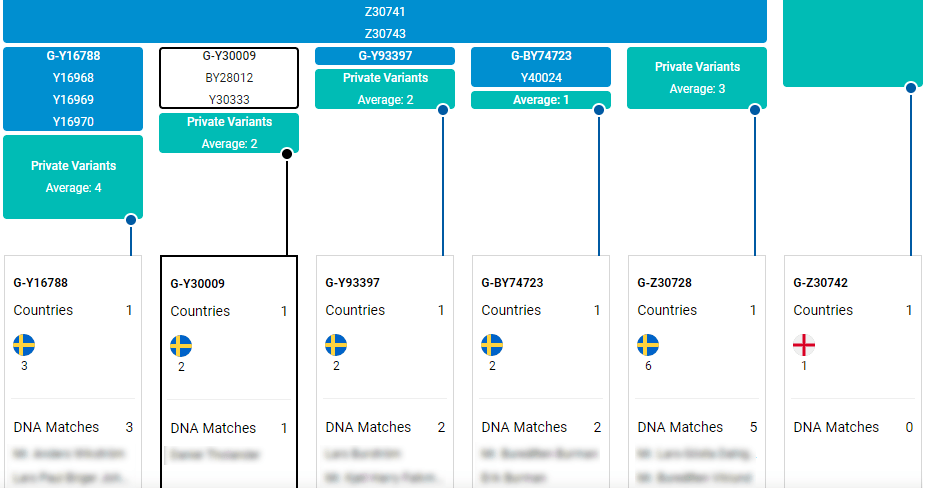Click the Sweden flag in G-BY74723 card
The height and width of the screenshot is (488, 926).
pyautogui.click(x=492, y=345)
